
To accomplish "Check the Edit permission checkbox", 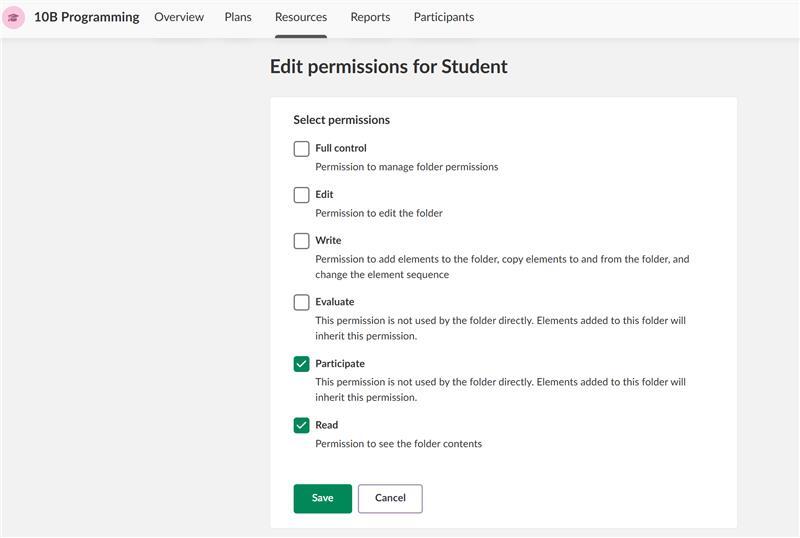I will 301,195.
